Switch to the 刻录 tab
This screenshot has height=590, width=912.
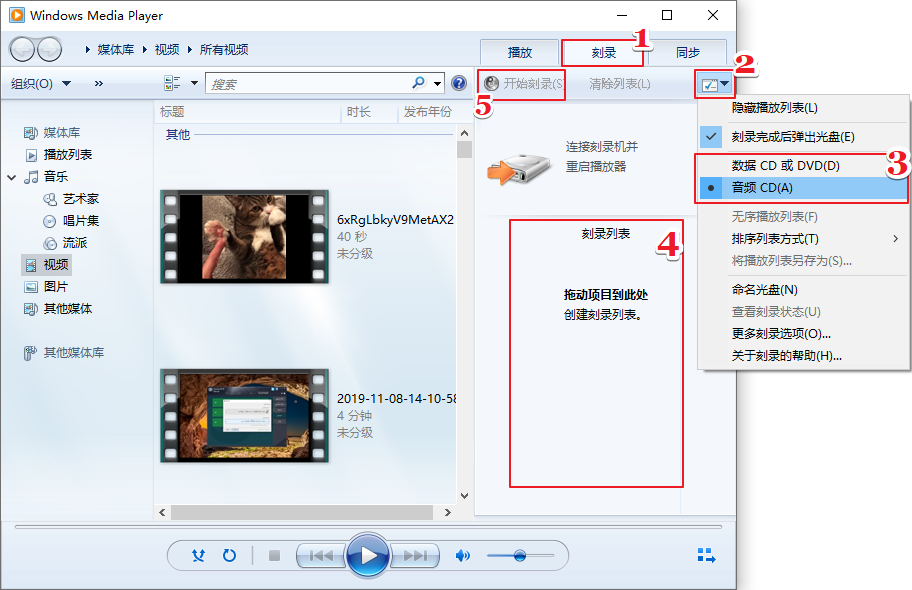tap(603, 52)
